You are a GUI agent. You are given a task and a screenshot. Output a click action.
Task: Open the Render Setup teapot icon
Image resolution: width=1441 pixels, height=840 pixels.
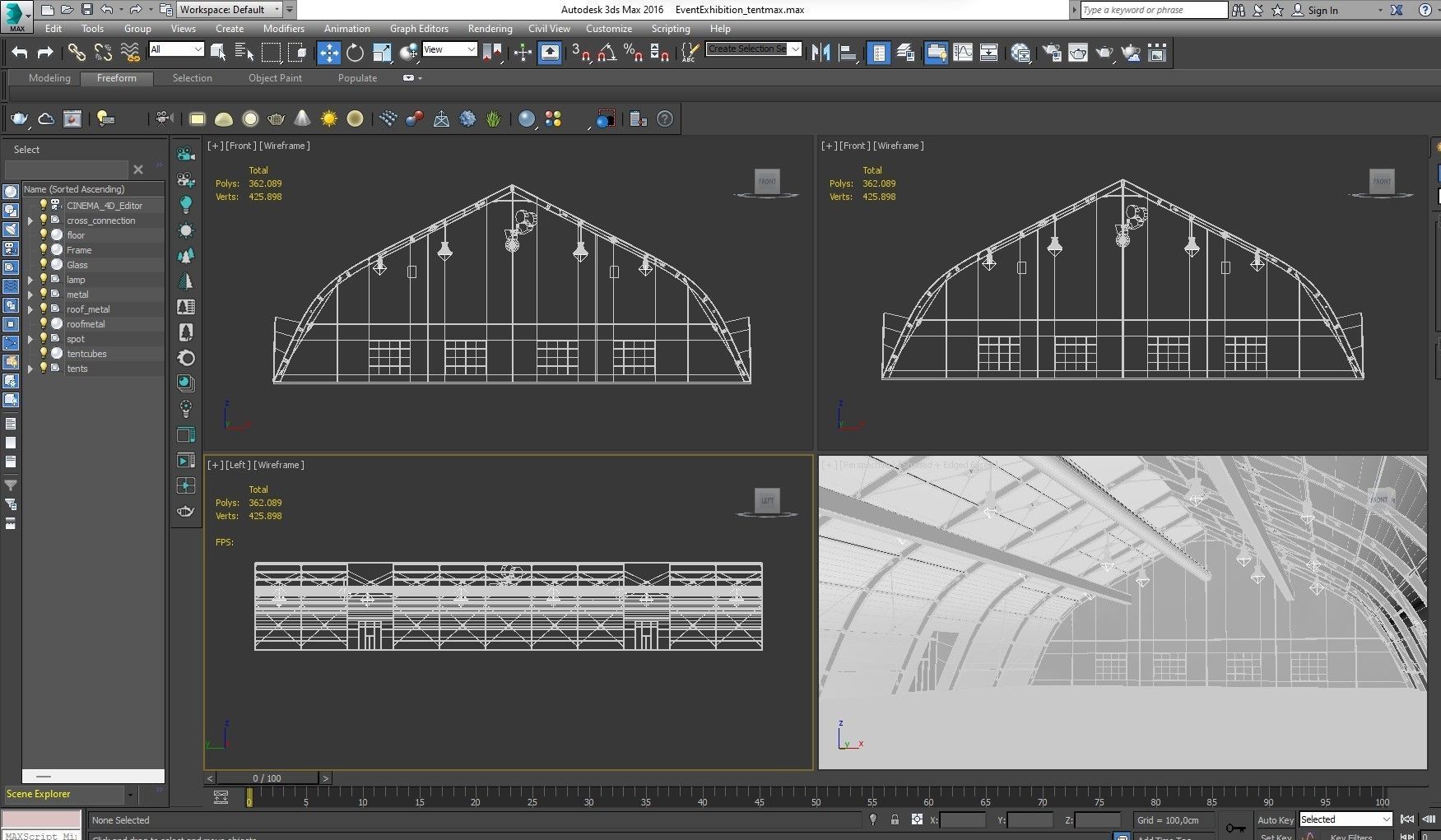1052,53
